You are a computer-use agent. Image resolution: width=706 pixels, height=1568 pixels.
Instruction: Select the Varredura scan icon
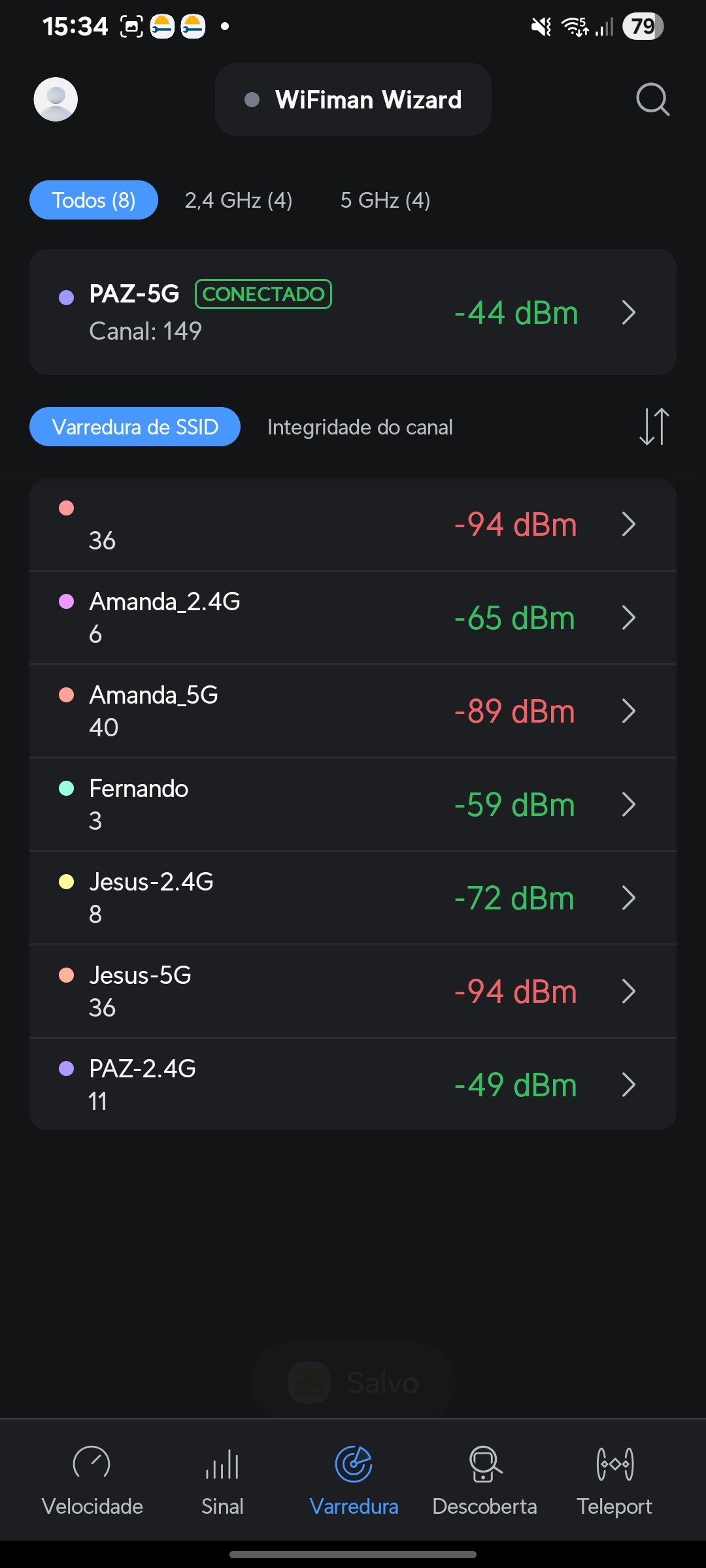(354, 1464)
